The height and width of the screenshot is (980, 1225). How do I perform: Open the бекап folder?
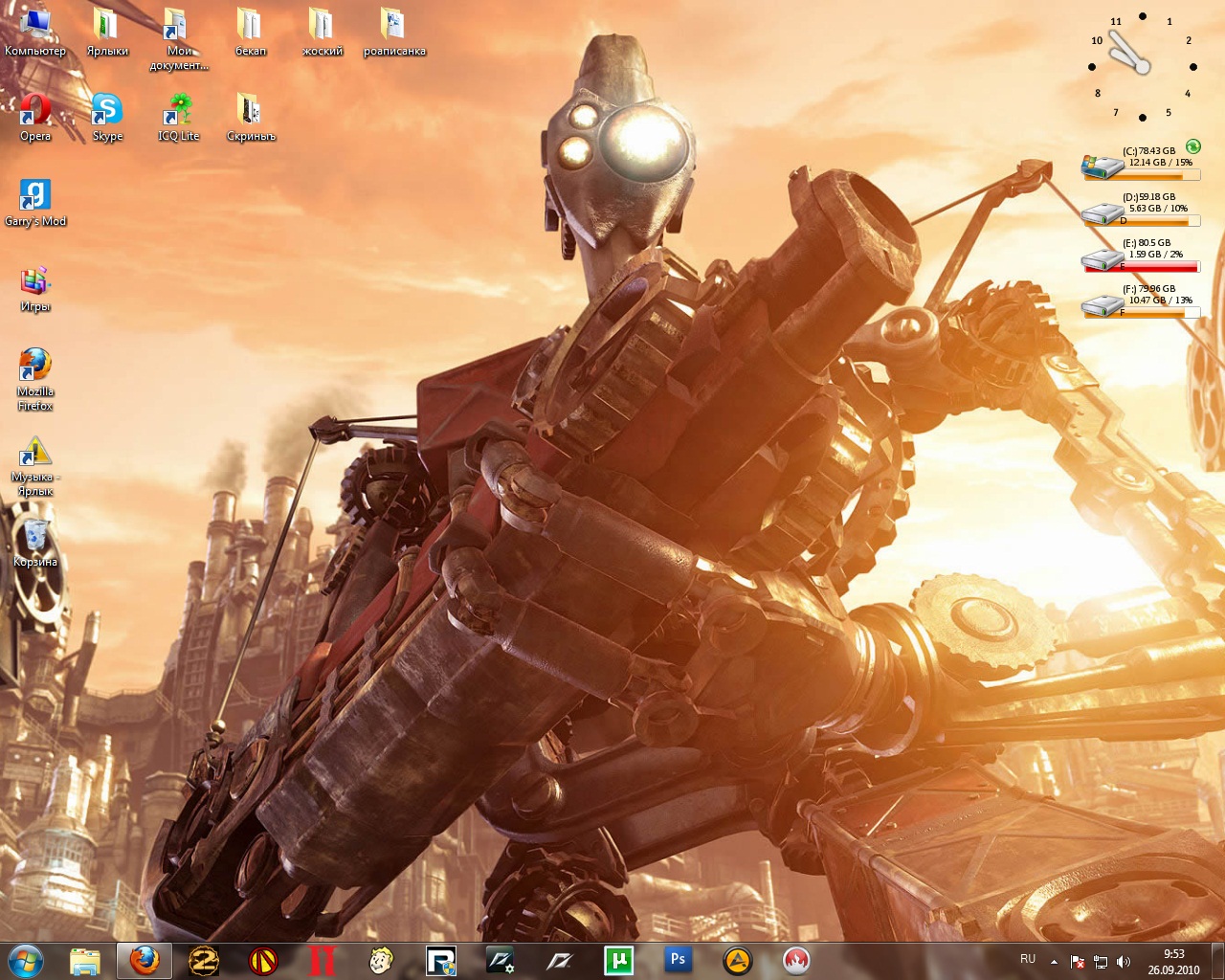point(251,32)
